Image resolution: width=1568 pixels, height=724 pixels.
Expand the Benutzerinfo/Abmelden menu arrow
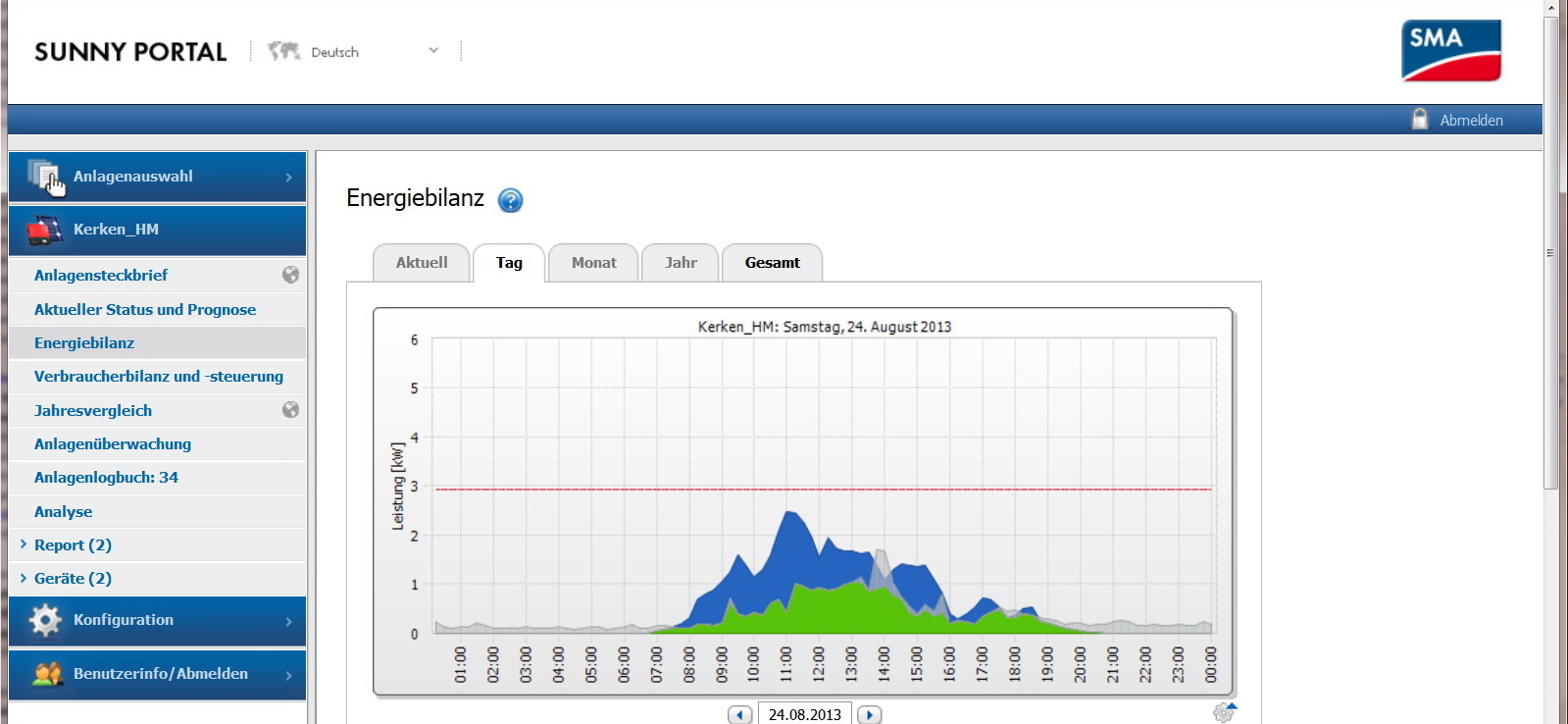pyautogui.click(x=288, y=675)
